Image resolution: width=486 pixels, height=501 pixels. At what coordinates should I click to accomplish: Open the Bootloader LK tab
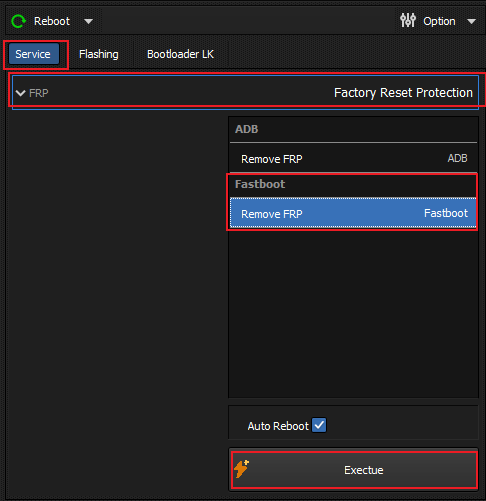180,54
